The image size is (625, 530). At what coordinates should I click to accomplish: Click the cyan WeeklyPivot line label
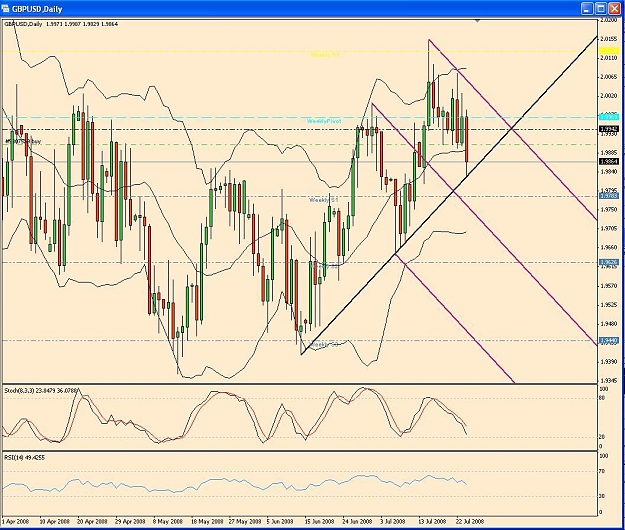(x=324, y=121)
